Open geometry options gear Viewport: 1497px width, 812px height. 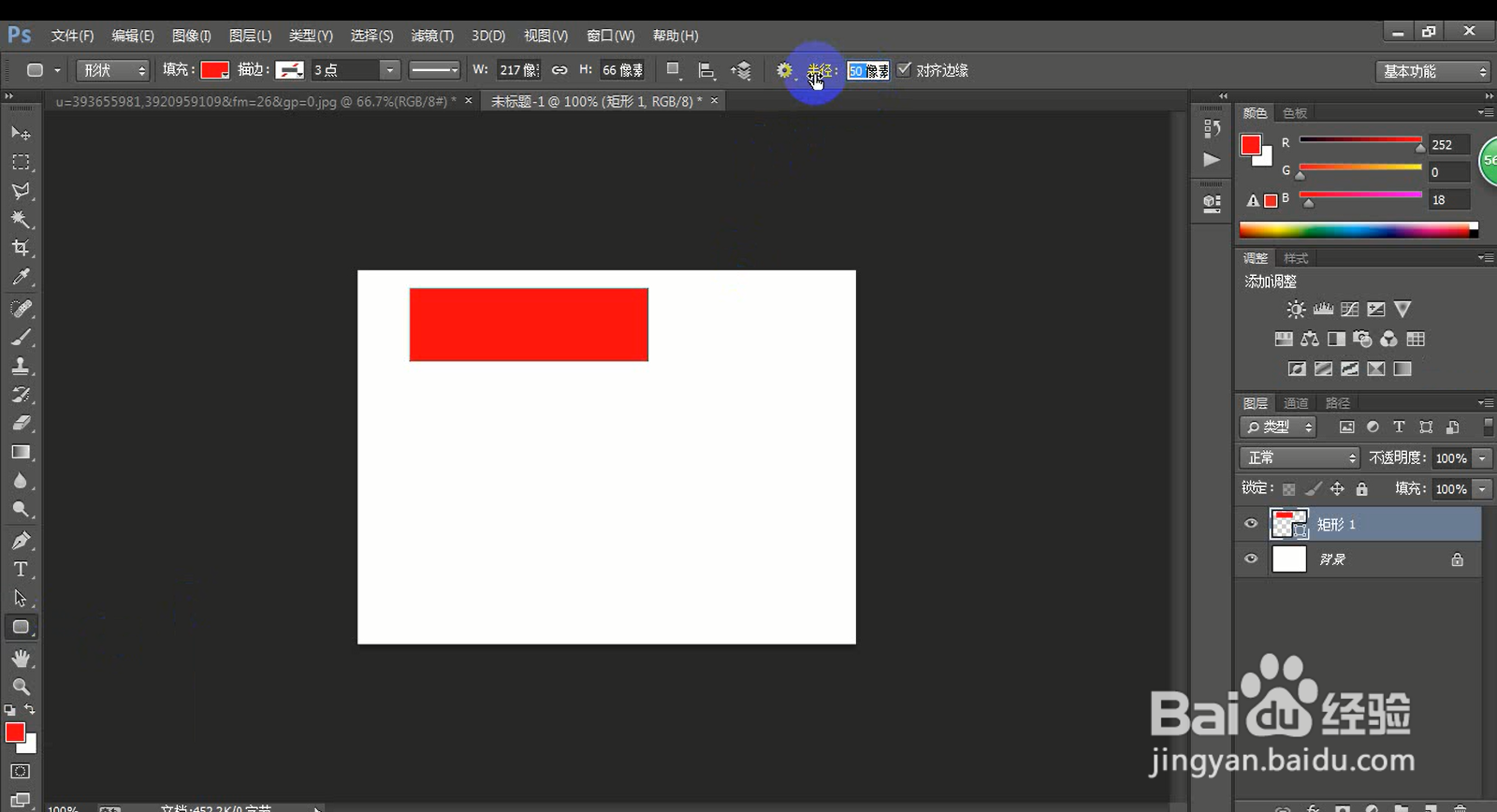(x=785, y=70)
